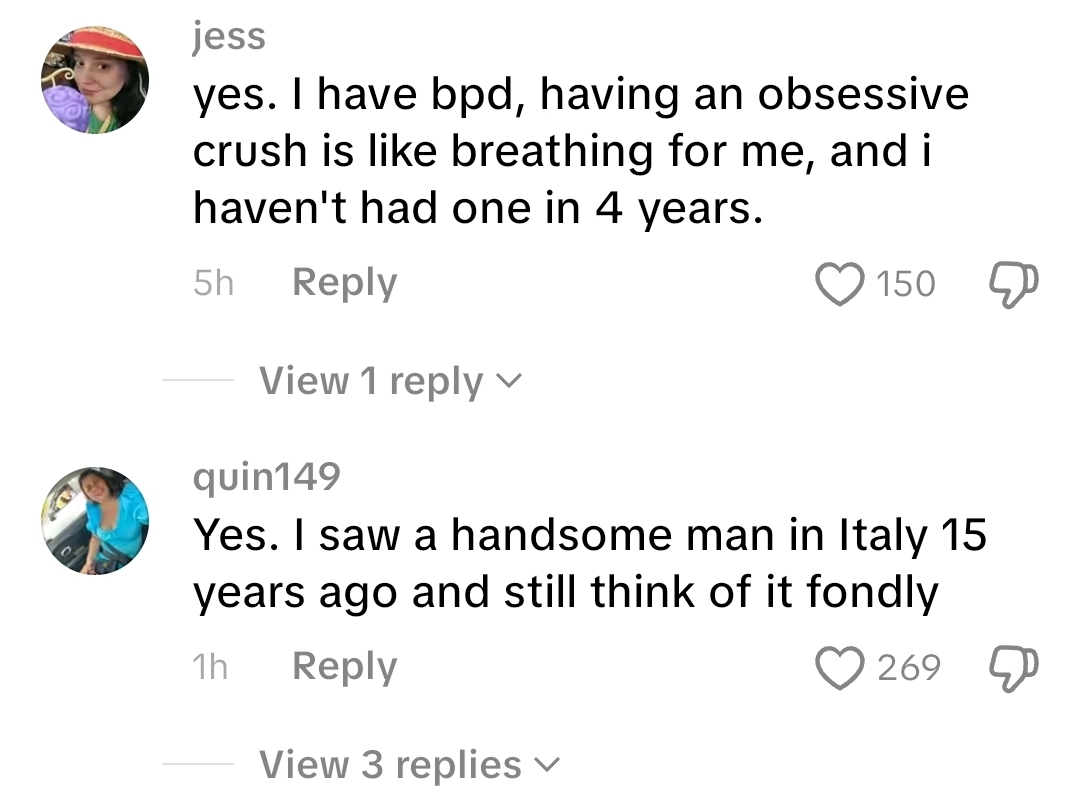Go to the quin149 username link
This screenshot has width=1080, height=797.
pos(266,478)
